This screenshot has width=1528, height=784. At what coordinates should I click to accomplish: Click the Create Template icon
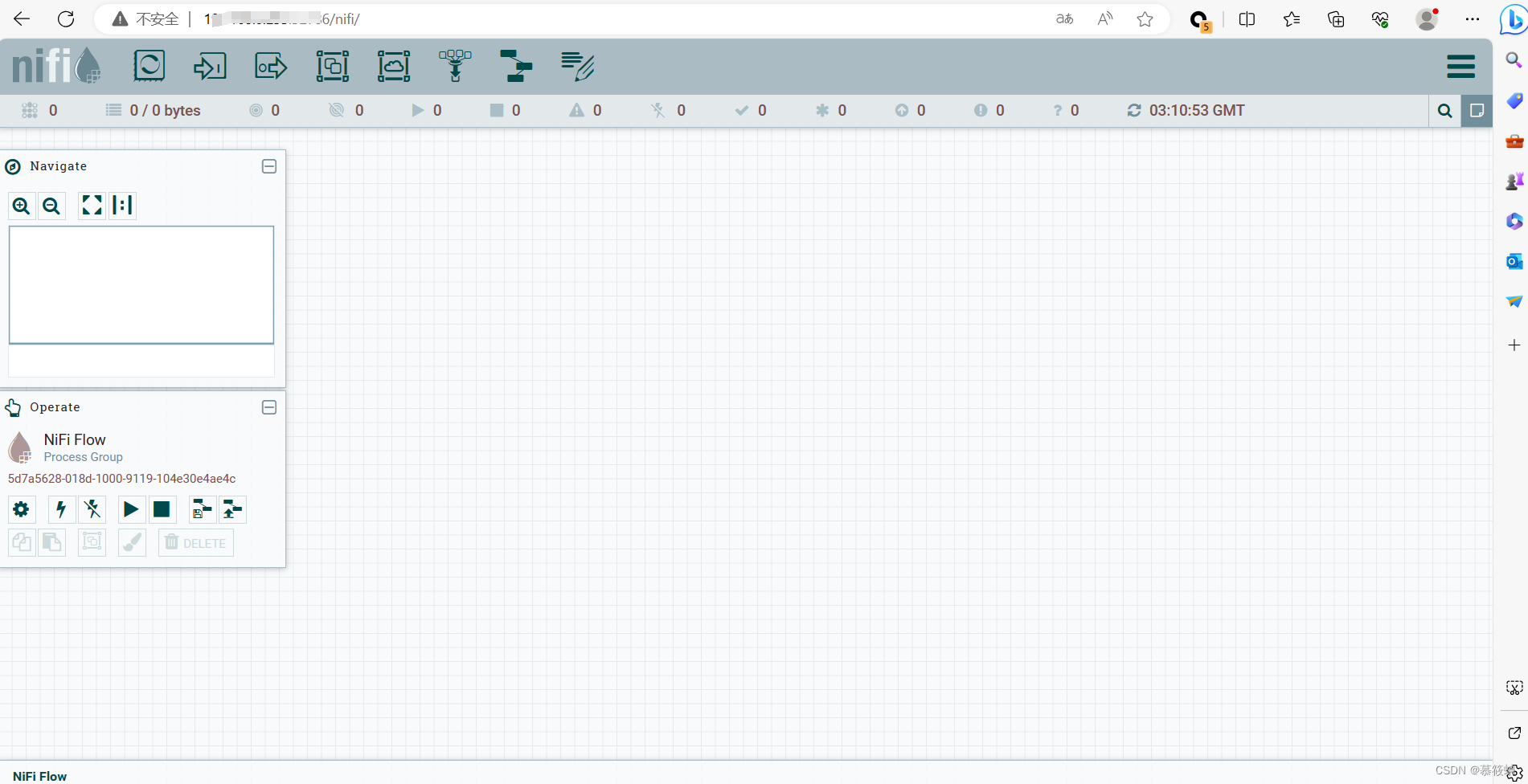point(202,509)
